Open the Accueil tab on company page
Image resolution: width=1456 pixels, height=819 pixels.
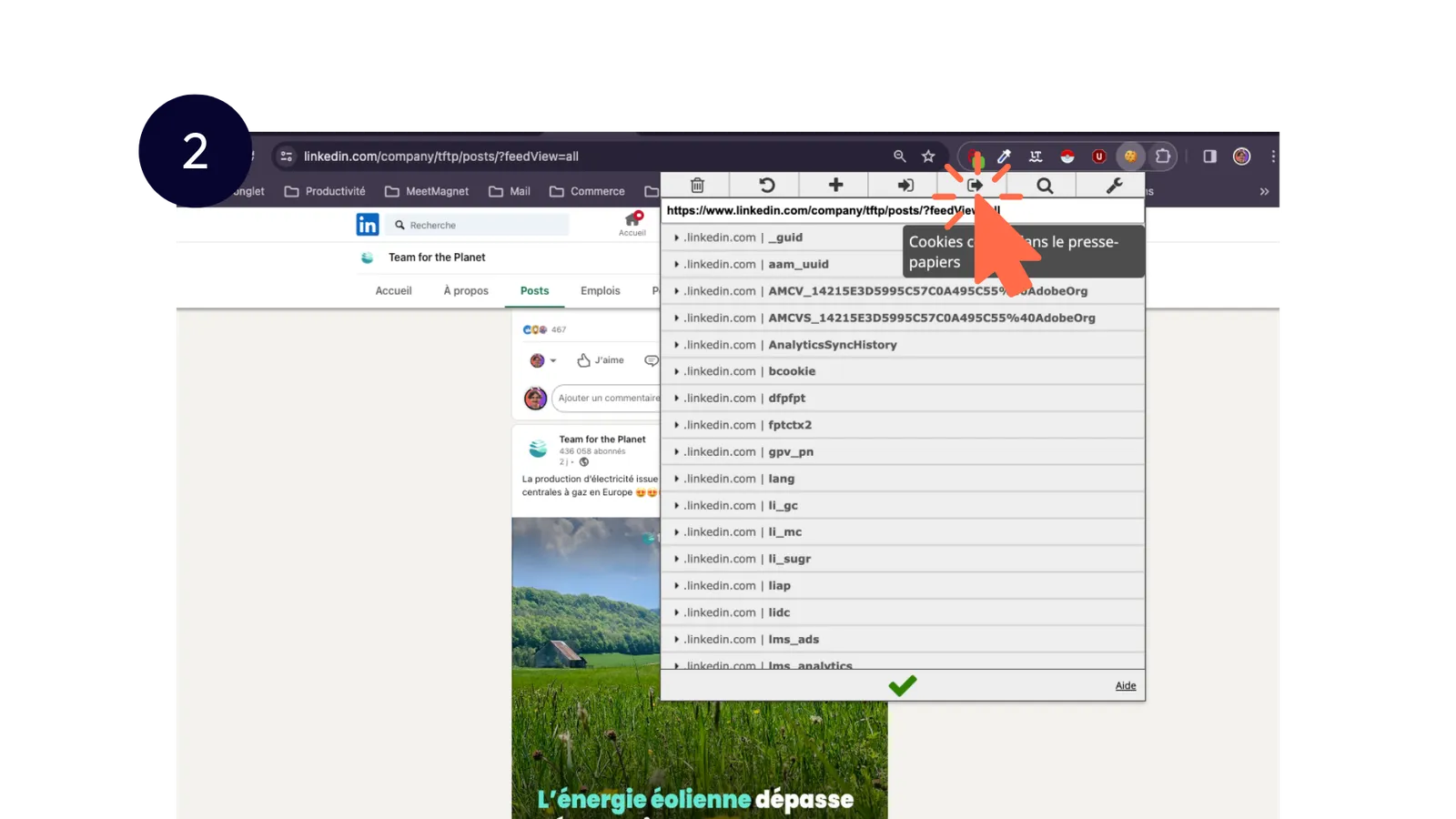(x=393, y=291)
